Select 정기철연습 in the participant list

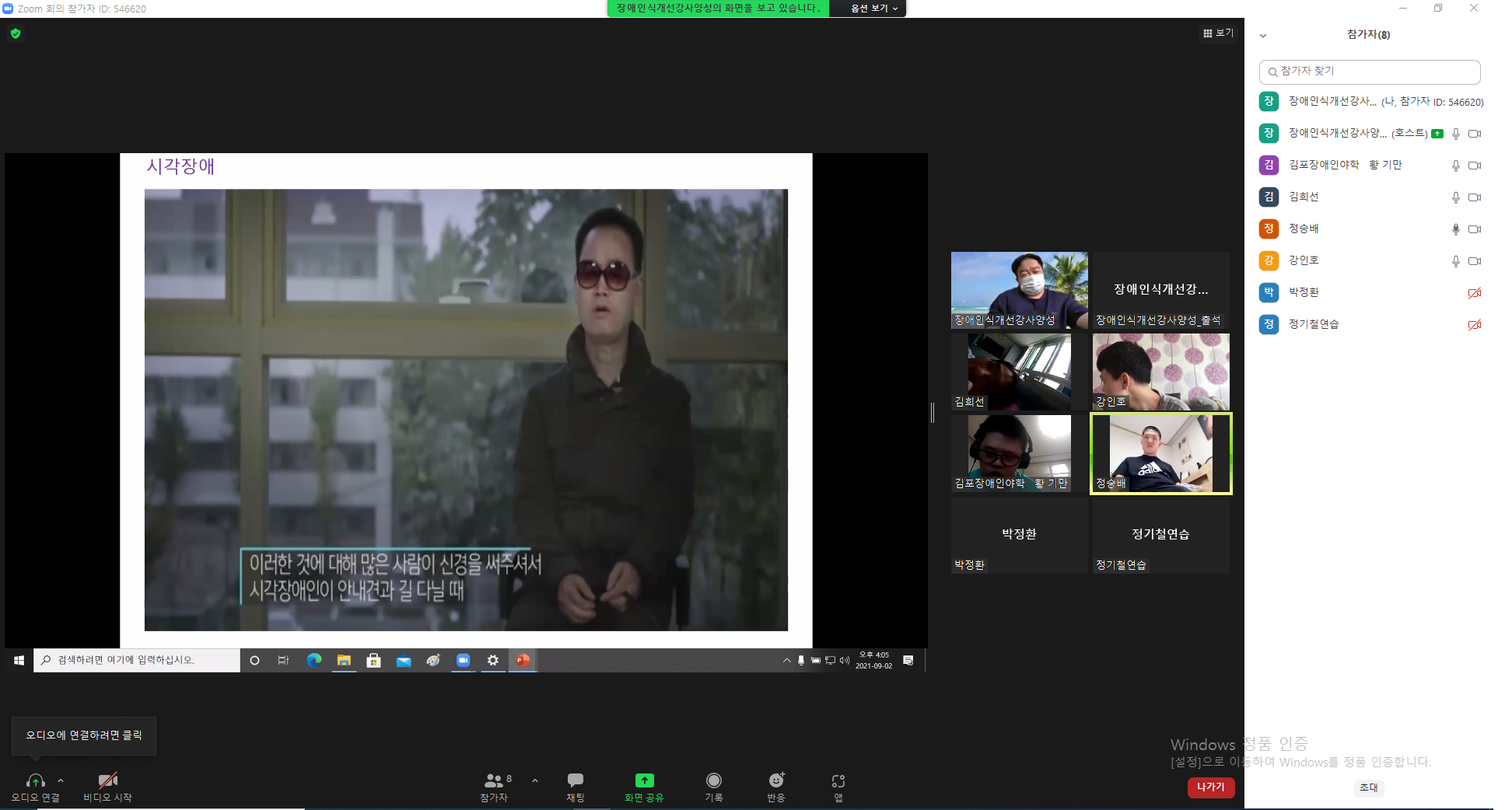(1370, 324)
